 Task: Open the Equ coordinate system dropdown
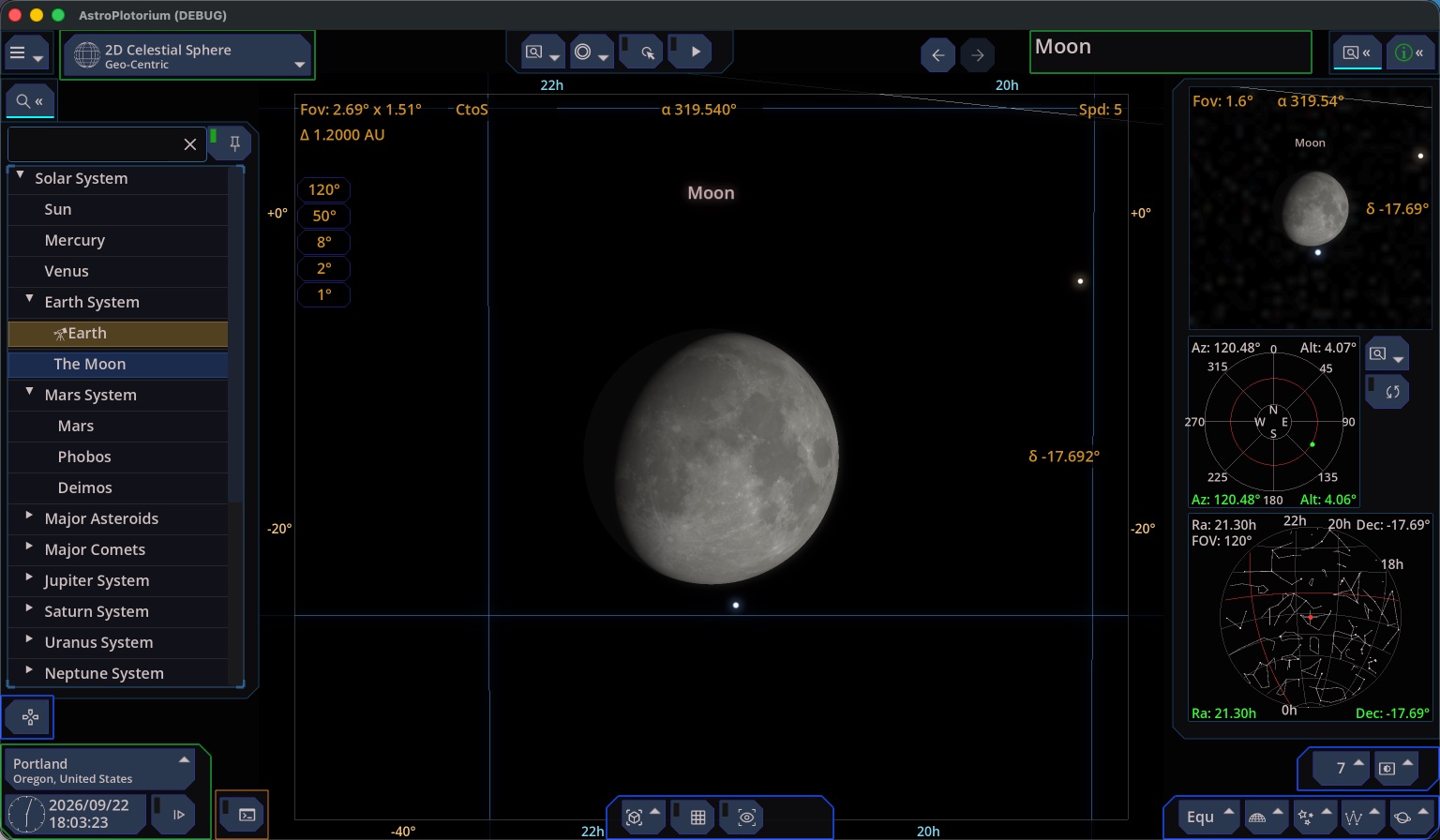(1208, 817)
